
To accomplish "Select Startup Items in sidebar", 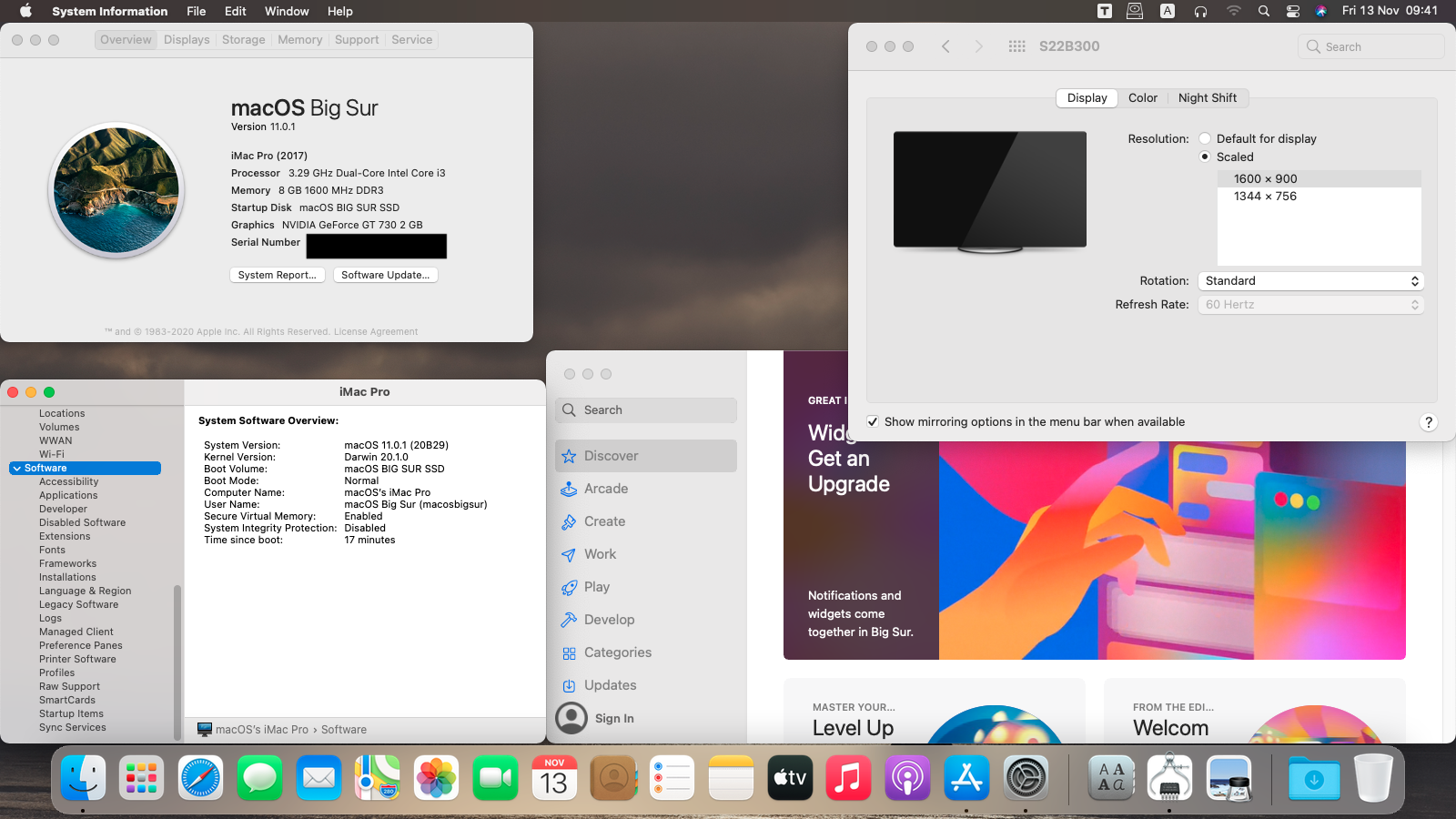I will pos(71,714).
